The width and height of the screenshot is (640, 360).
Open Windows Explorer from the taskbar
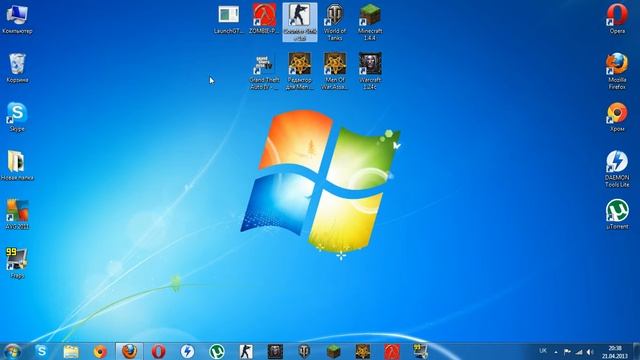pos(71,351)
